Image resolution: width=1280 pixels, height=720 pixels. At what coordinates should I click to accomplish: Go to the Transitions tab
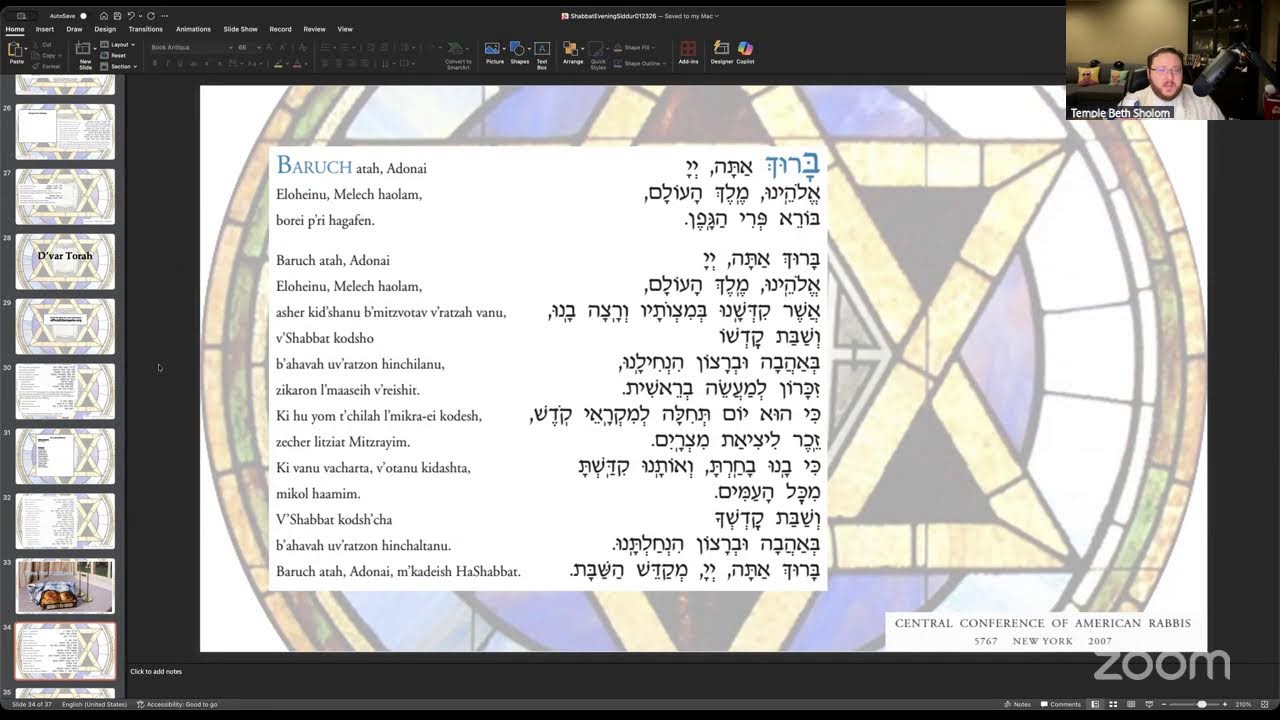pyautogui.click(x=146, y=29)
